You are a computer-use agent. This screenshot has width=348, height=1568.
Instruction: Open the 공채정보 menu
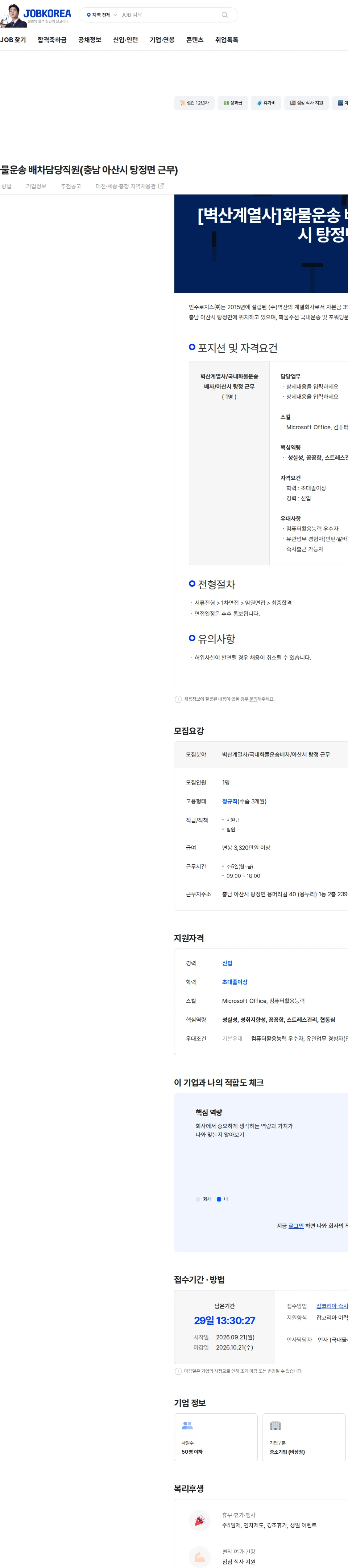(90, 40)
